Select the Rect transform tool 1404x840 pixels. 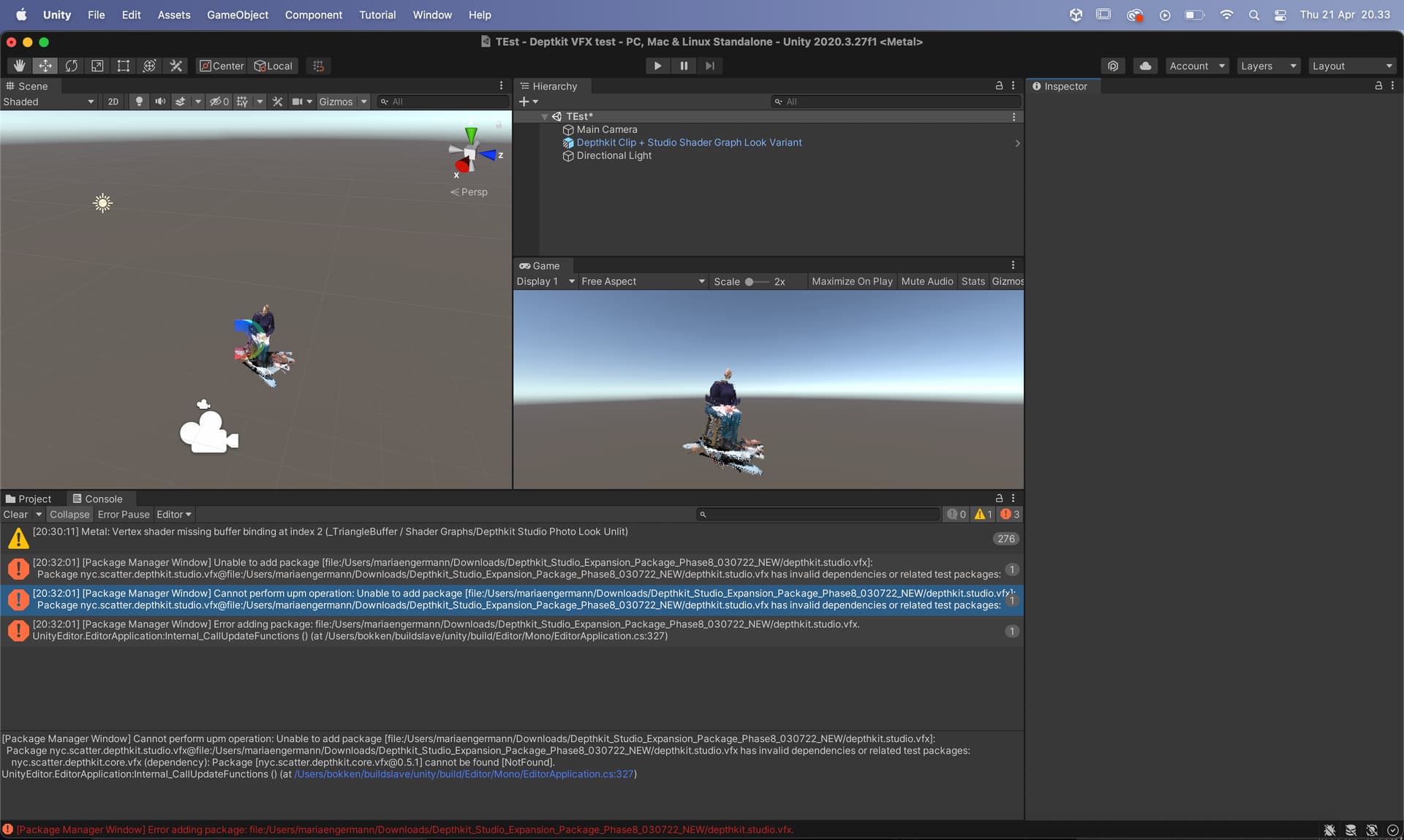pyautogui.click(x=123, y=66)
